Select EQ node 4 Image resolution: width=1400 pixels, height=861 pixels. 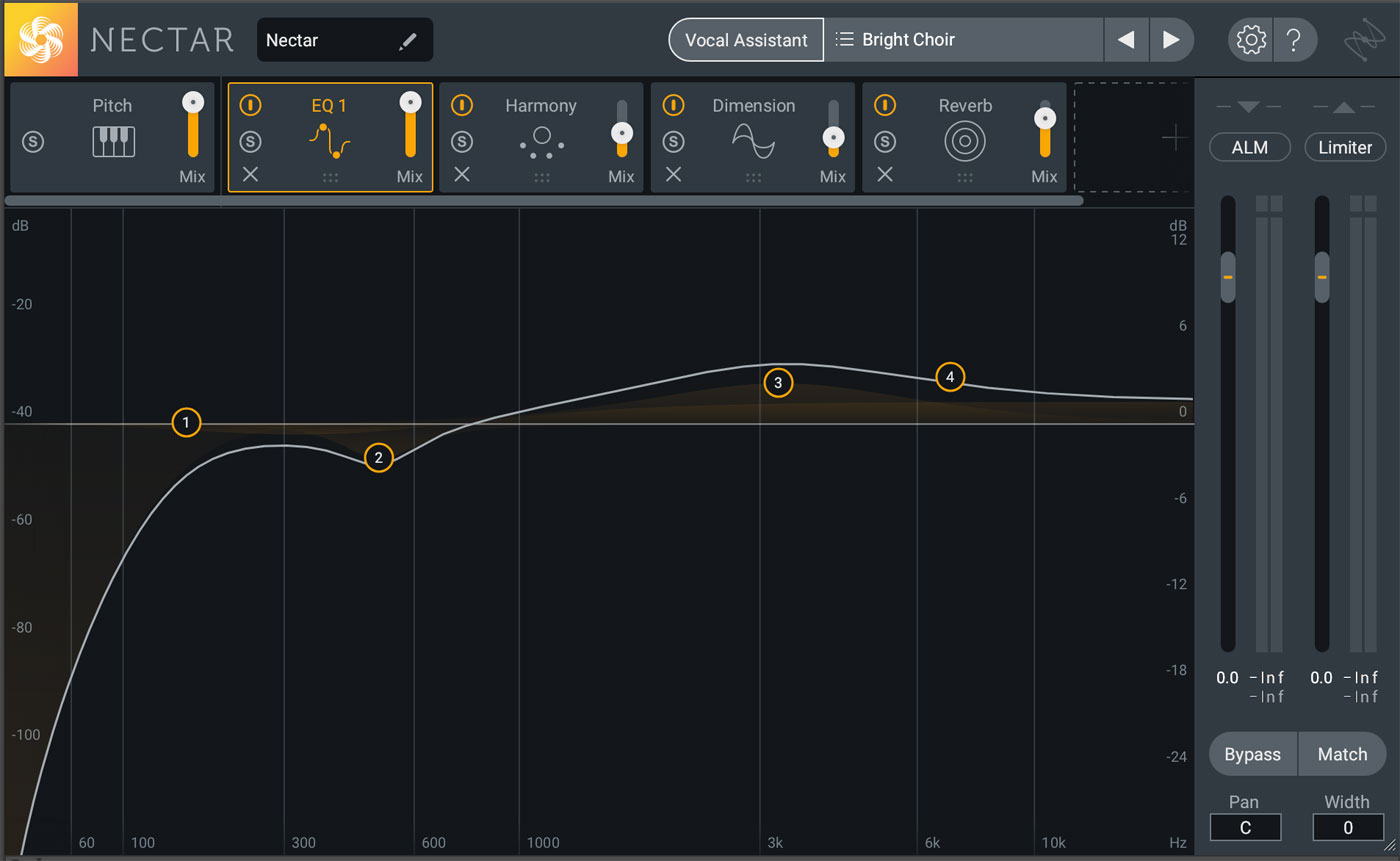point(950,376)
